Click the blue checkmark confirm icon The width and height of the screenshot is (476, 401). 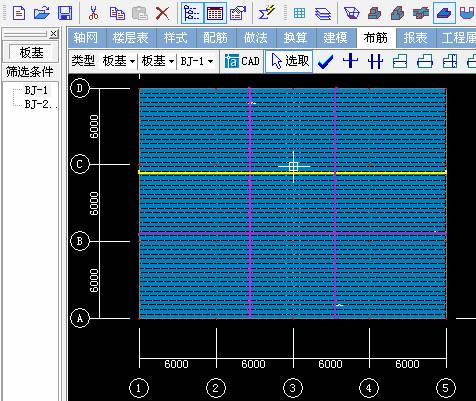[x=325, y=62]
